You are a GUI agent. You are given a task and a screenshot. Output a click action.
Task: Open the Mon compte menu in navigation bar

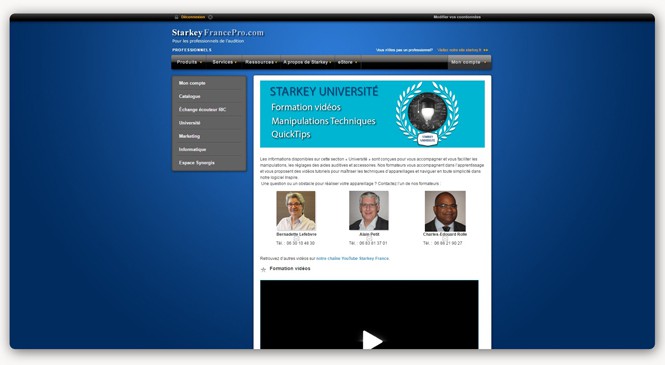click(469, 62)
